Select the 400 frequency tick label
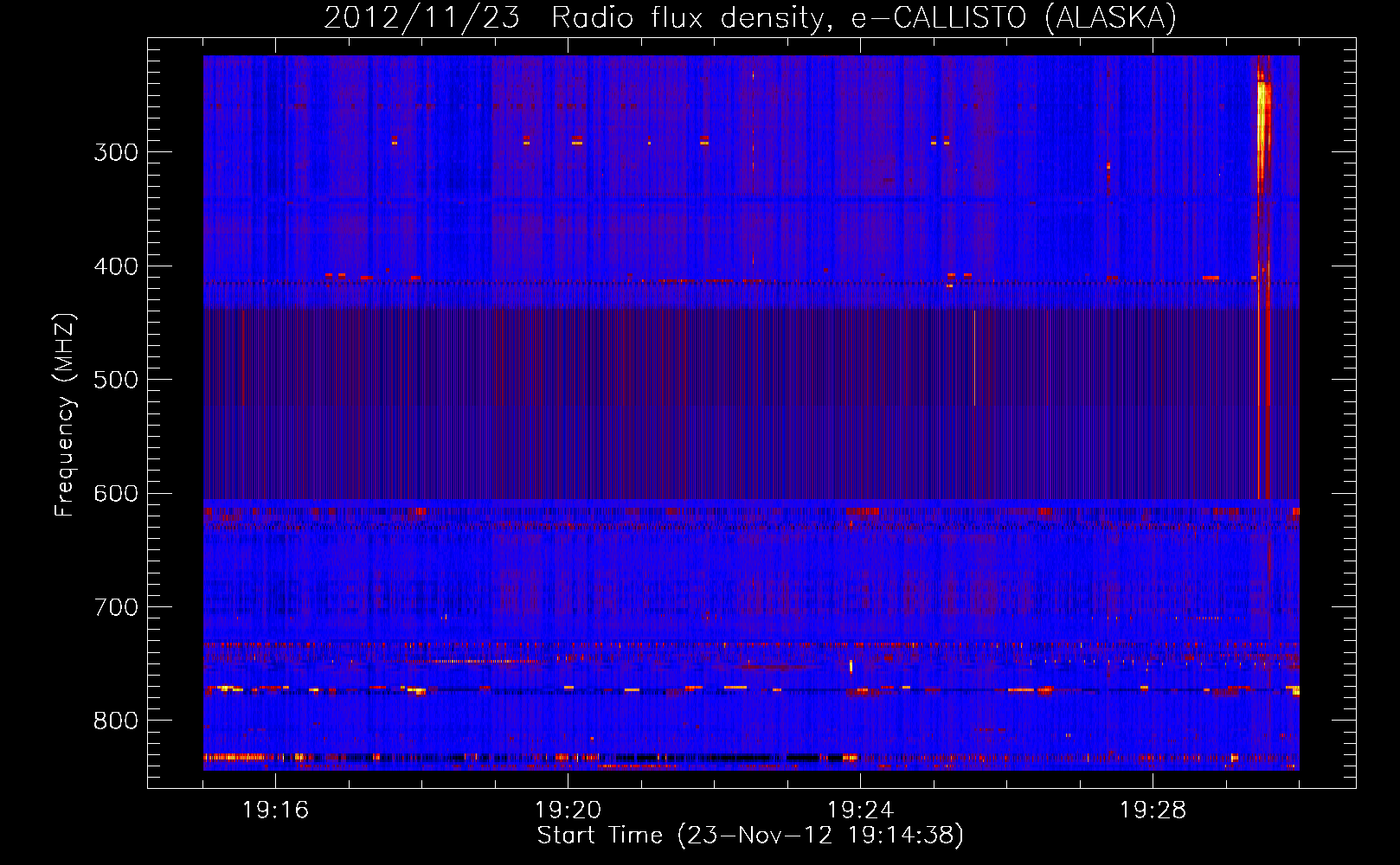The image size is (1400, 865). pos(116,266)
